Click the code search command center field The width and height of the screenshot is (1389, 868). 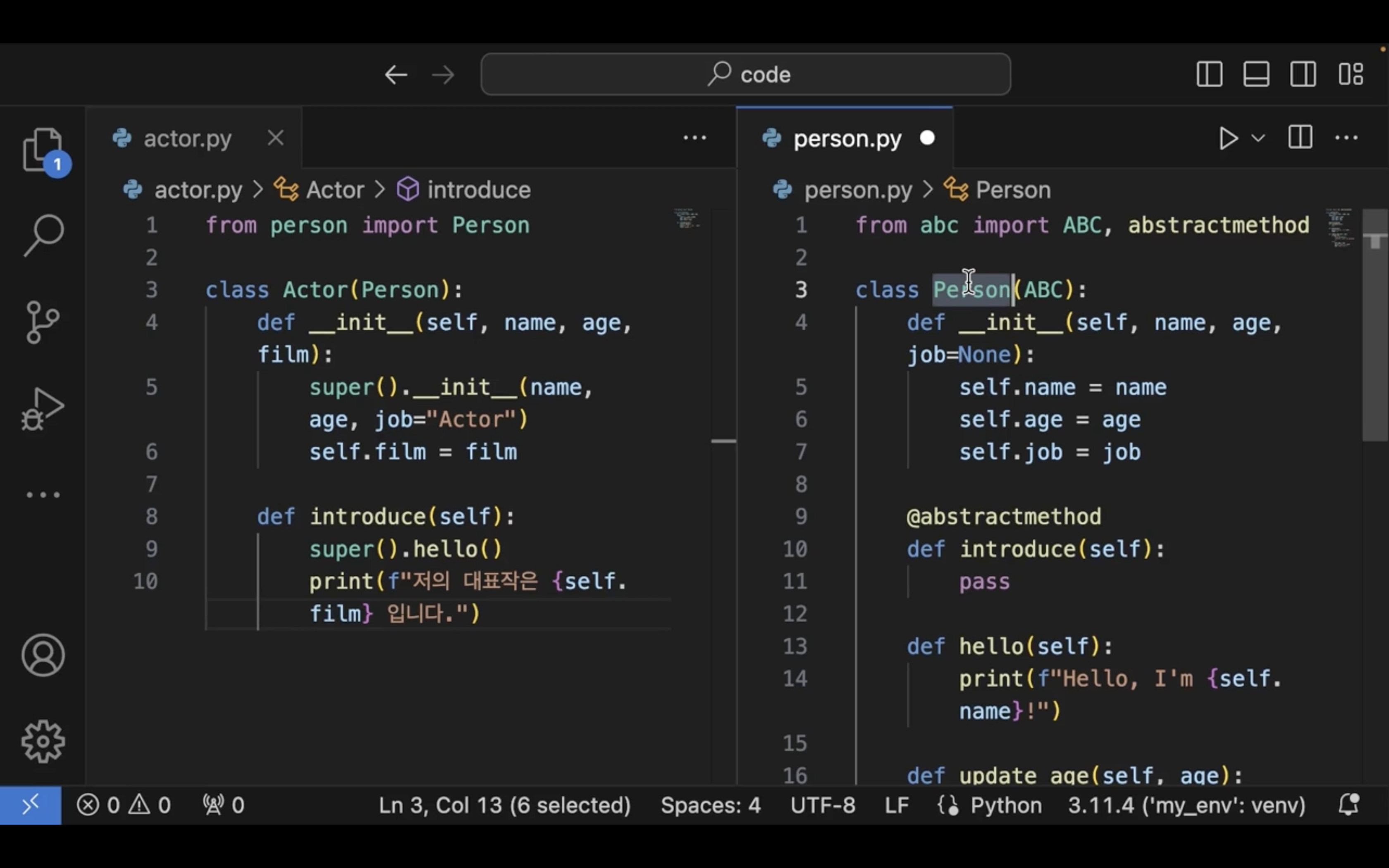tap(746, 75)
